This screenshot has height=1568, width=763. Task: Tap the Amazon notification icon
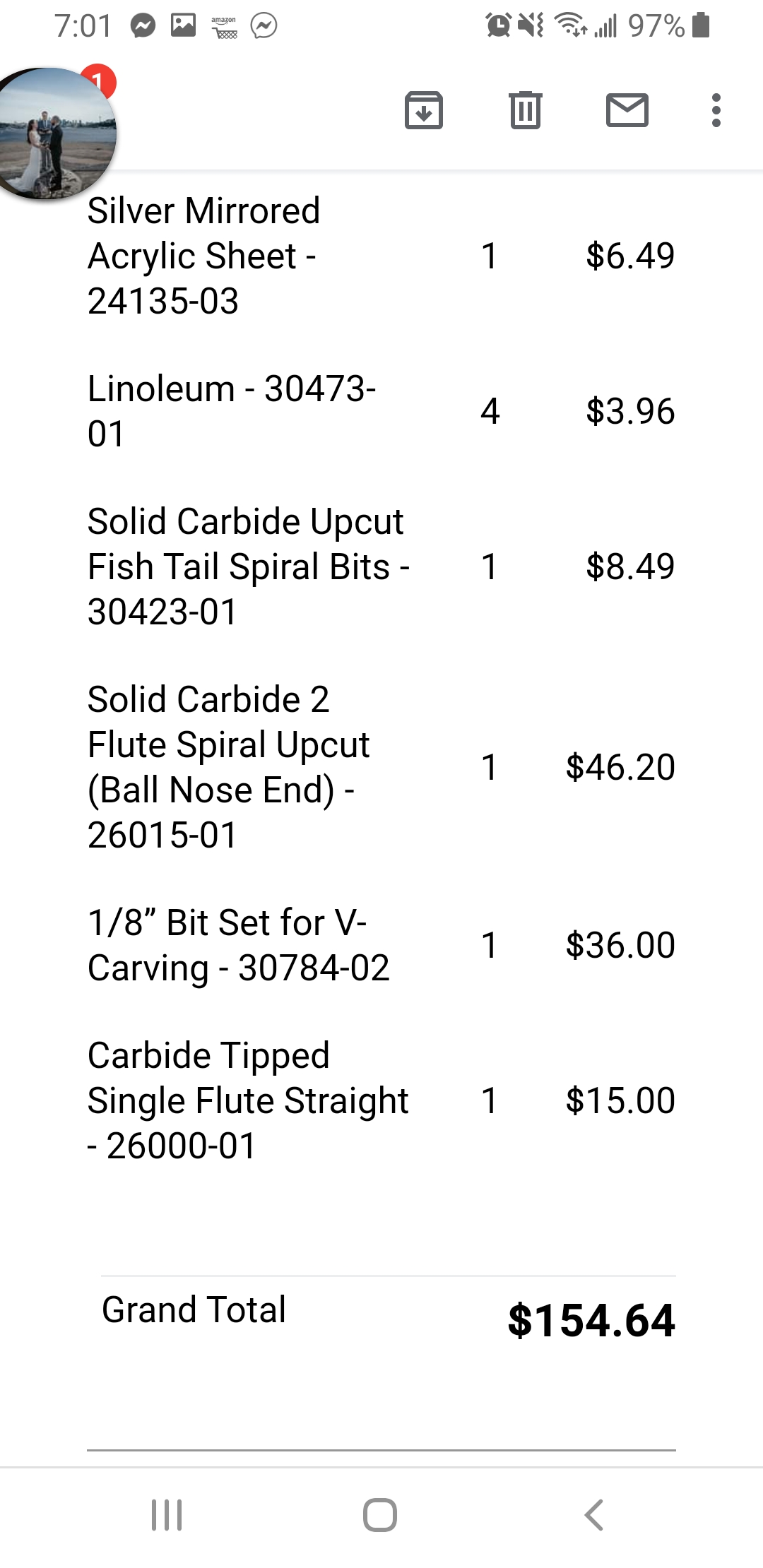[224, 27]
